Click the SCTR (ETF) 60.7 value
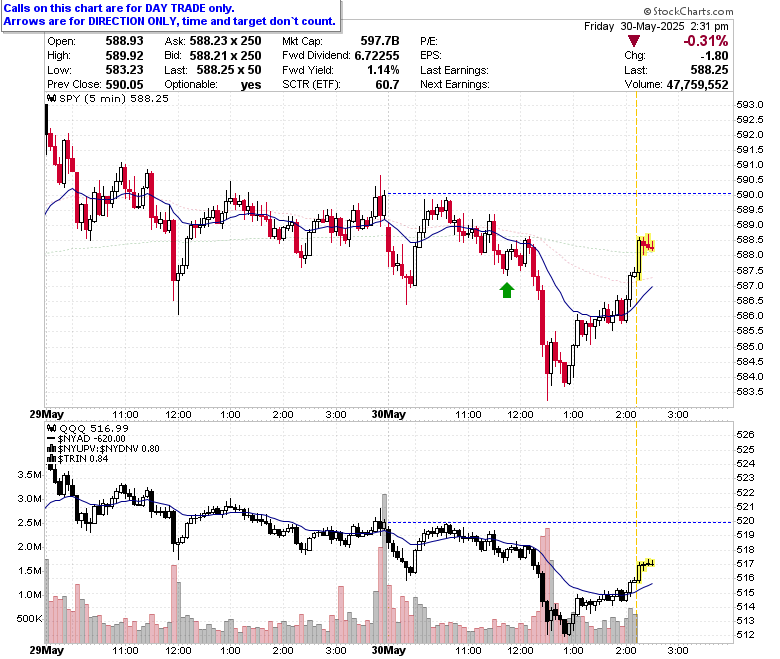Viewport: 780px width, 659px height. click(387, 85)
